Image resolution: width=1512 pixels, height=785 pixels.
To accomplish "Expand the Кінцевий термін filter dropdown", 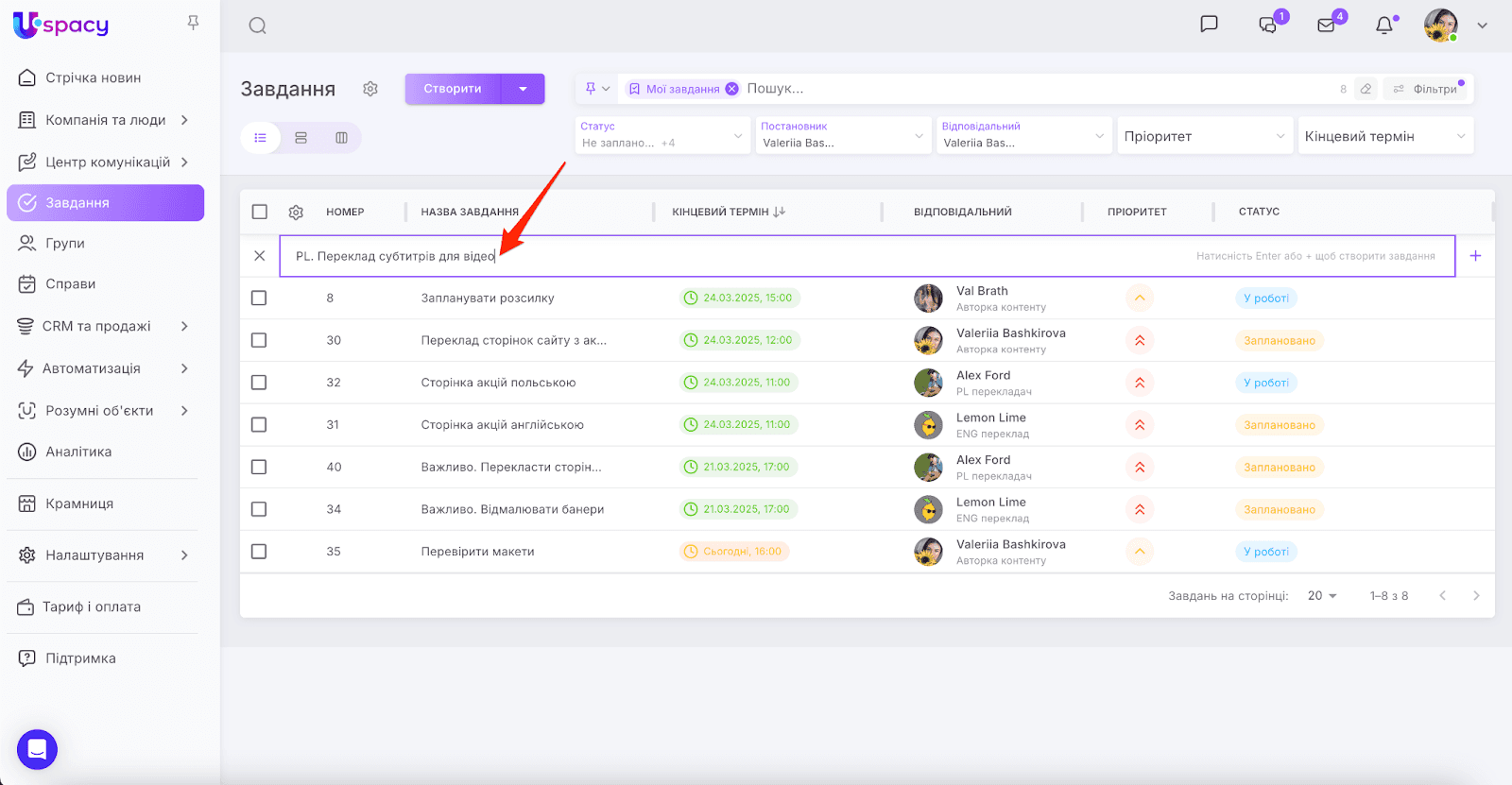I will click(1384, 136).
